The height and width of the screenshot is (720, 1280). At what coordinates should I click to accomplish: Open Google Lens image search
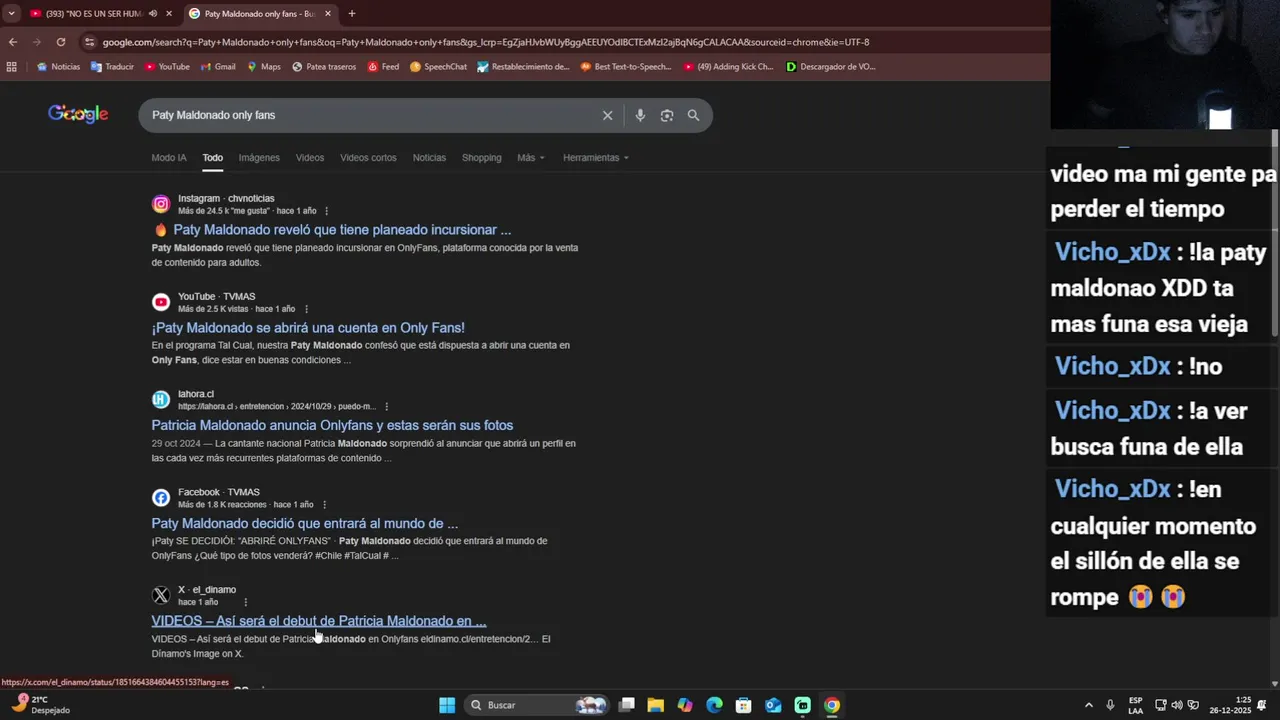click(x=667, y=115)
